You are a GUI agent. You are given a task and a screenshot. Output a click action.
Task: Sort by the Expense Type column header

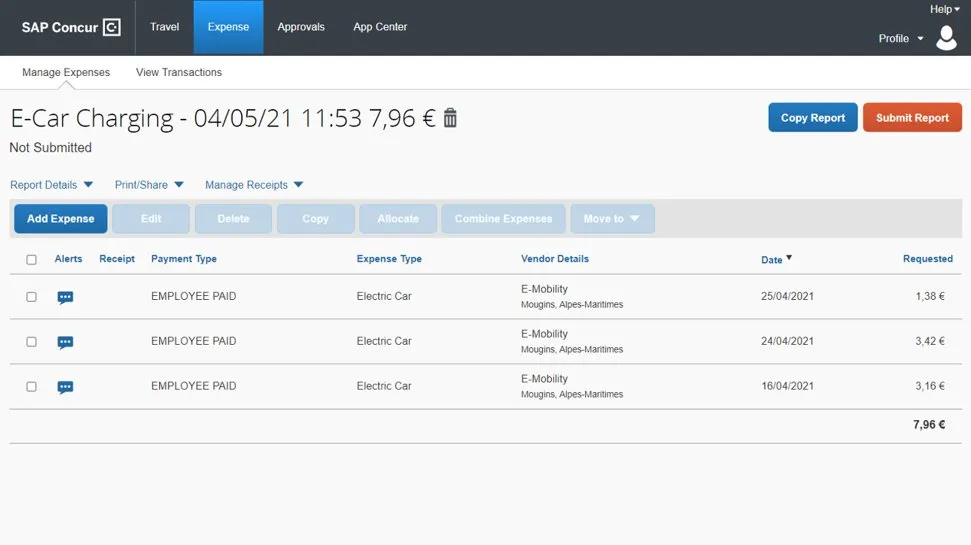[x=389, y=259]
